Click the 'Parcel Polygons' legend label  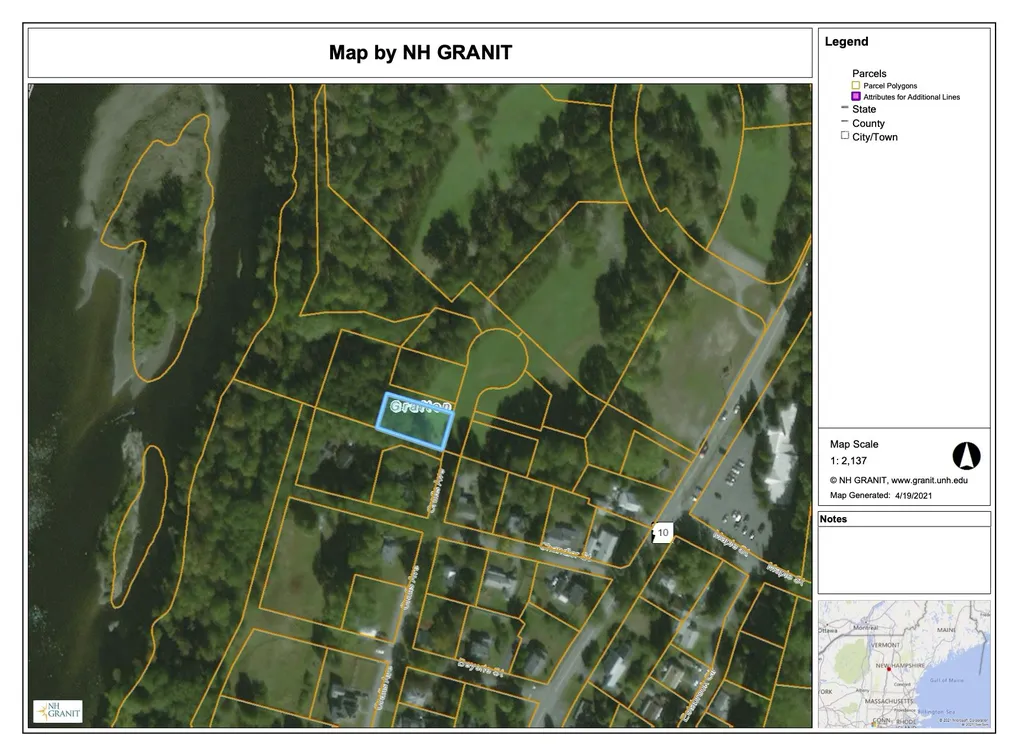click(890, 86)
